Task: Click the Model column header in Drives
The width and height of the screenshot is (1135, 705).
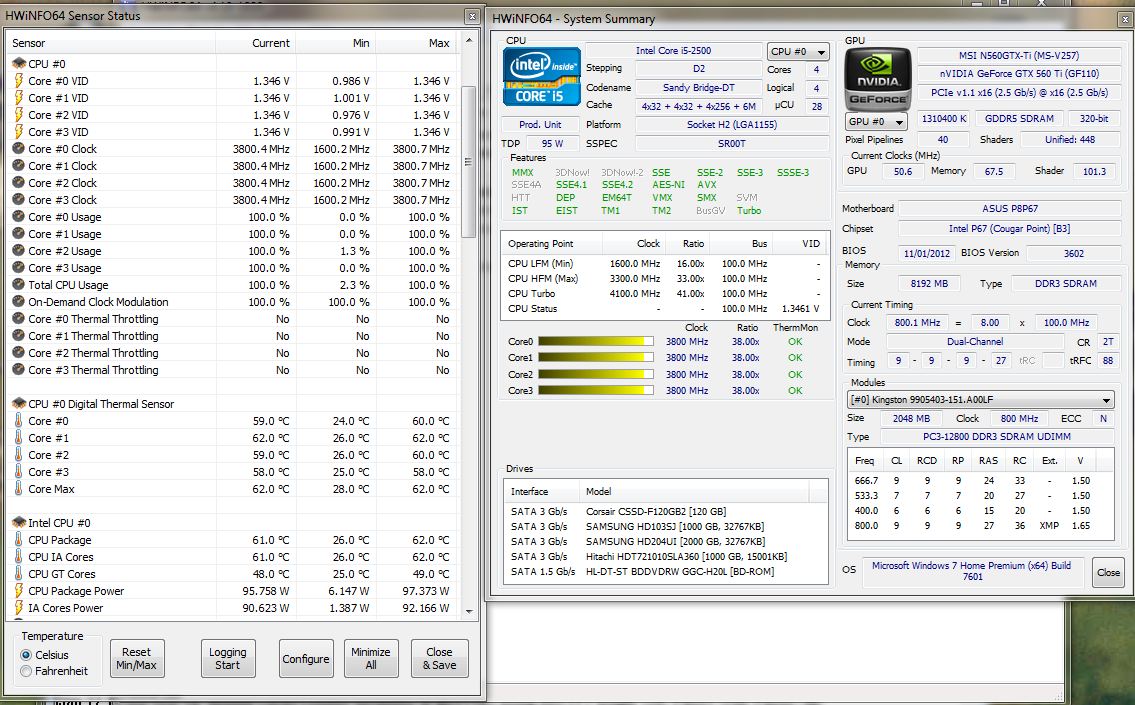Action: click(x=693, y=491)
